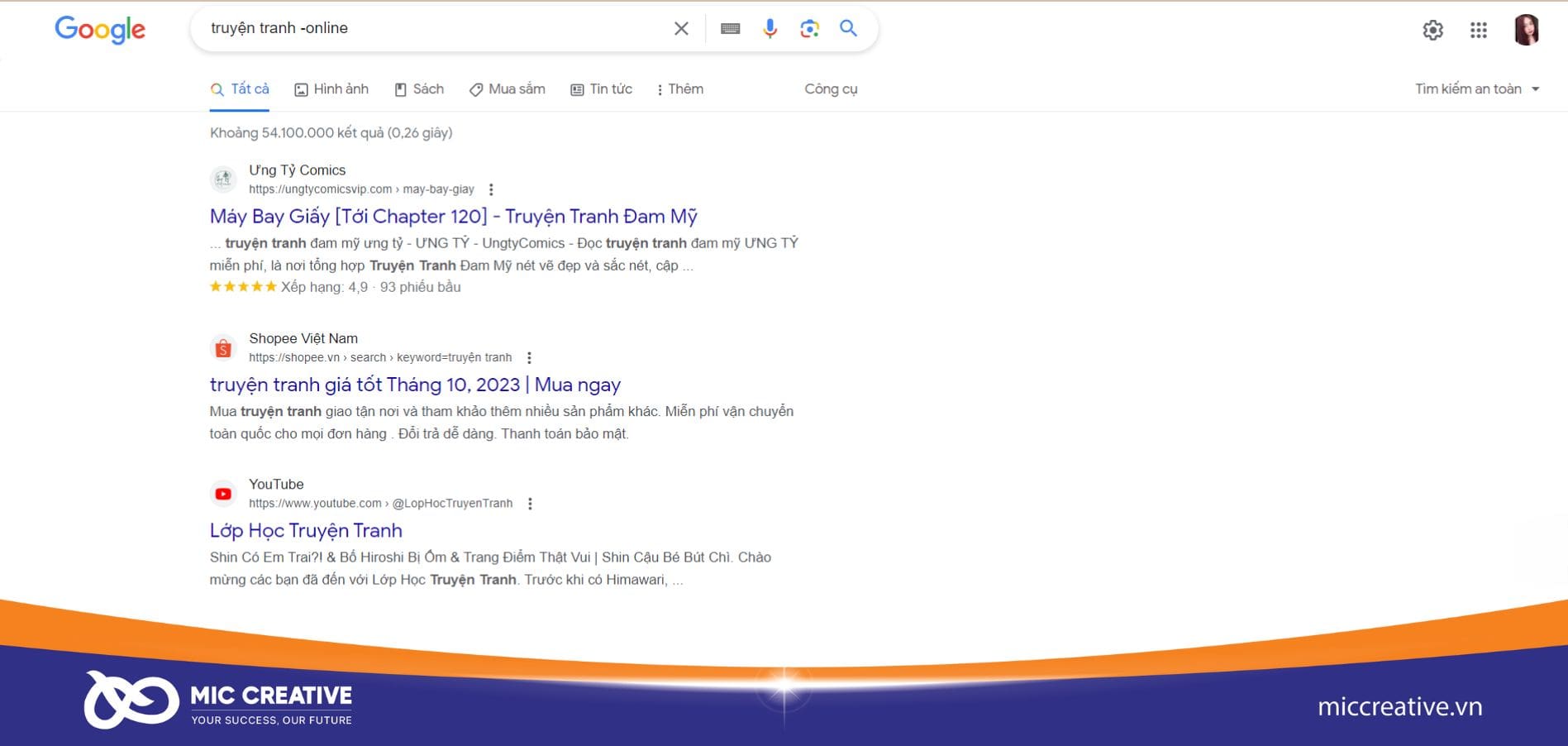This screenshot has height=746, width=1568.
Task: Switch to Mua sắm tab
Action: [x=508, y=89]
